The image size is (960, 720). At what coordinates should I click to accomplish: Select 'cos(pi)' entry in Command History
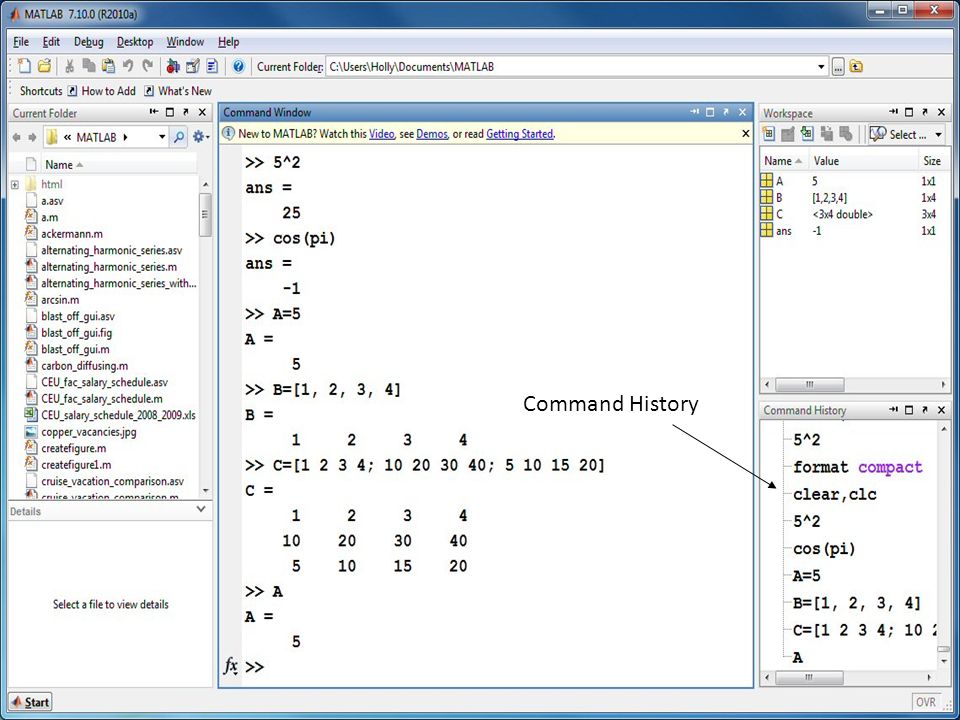pyautogui.click(x=823, y=549)
